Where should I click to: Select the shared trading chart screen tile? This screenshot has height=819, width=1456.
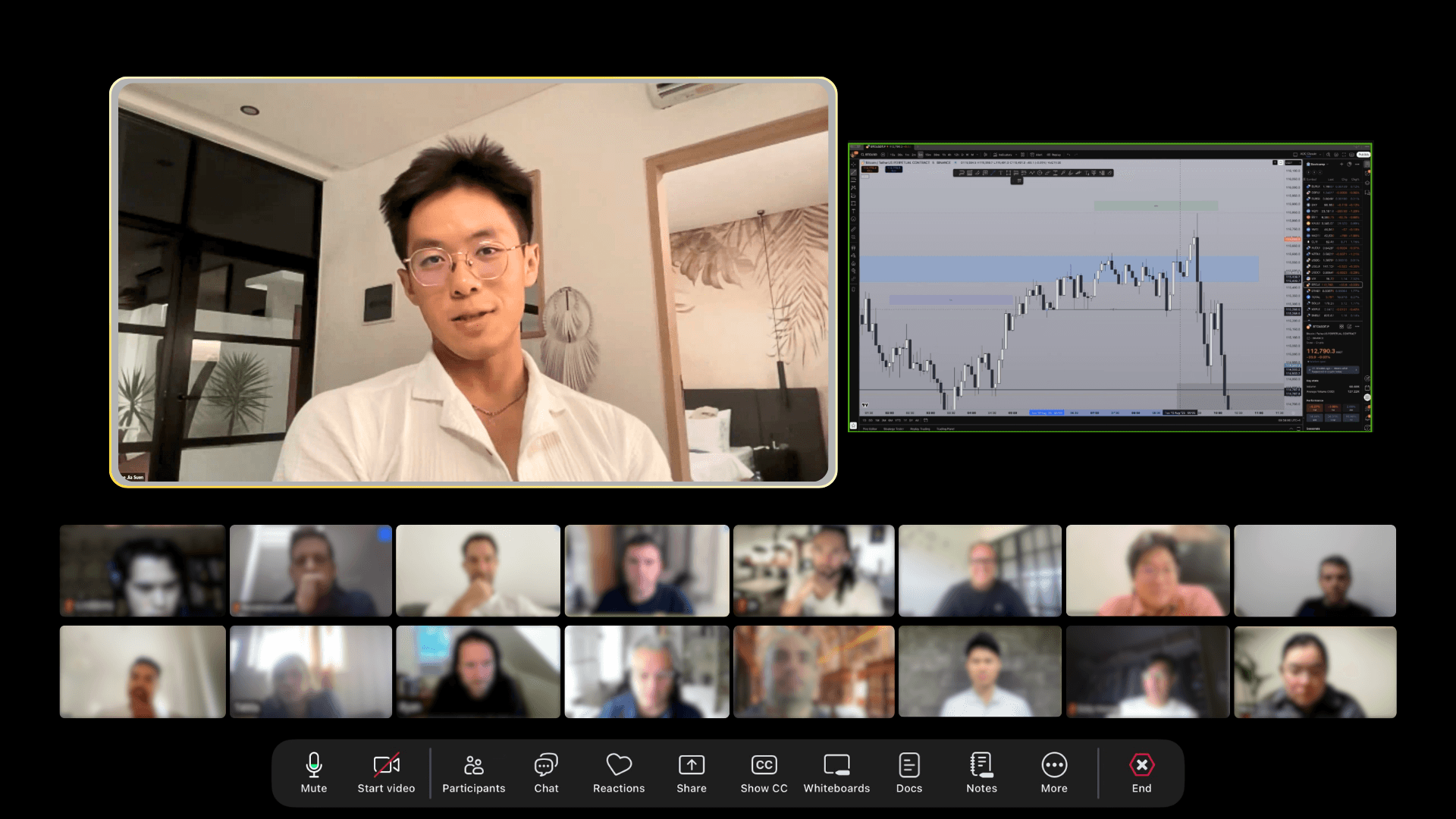coord(1109,287)
